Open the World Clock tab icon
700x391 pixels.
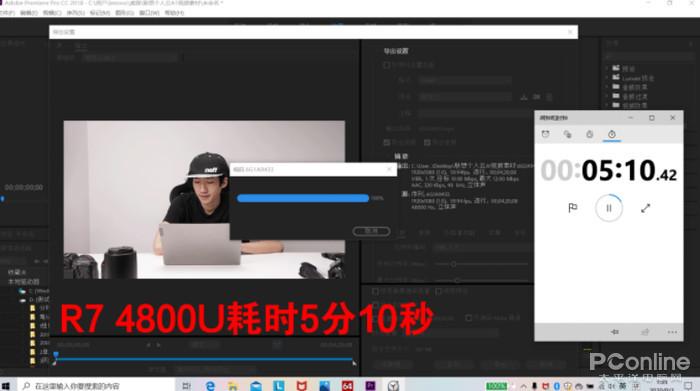(567, 134)
